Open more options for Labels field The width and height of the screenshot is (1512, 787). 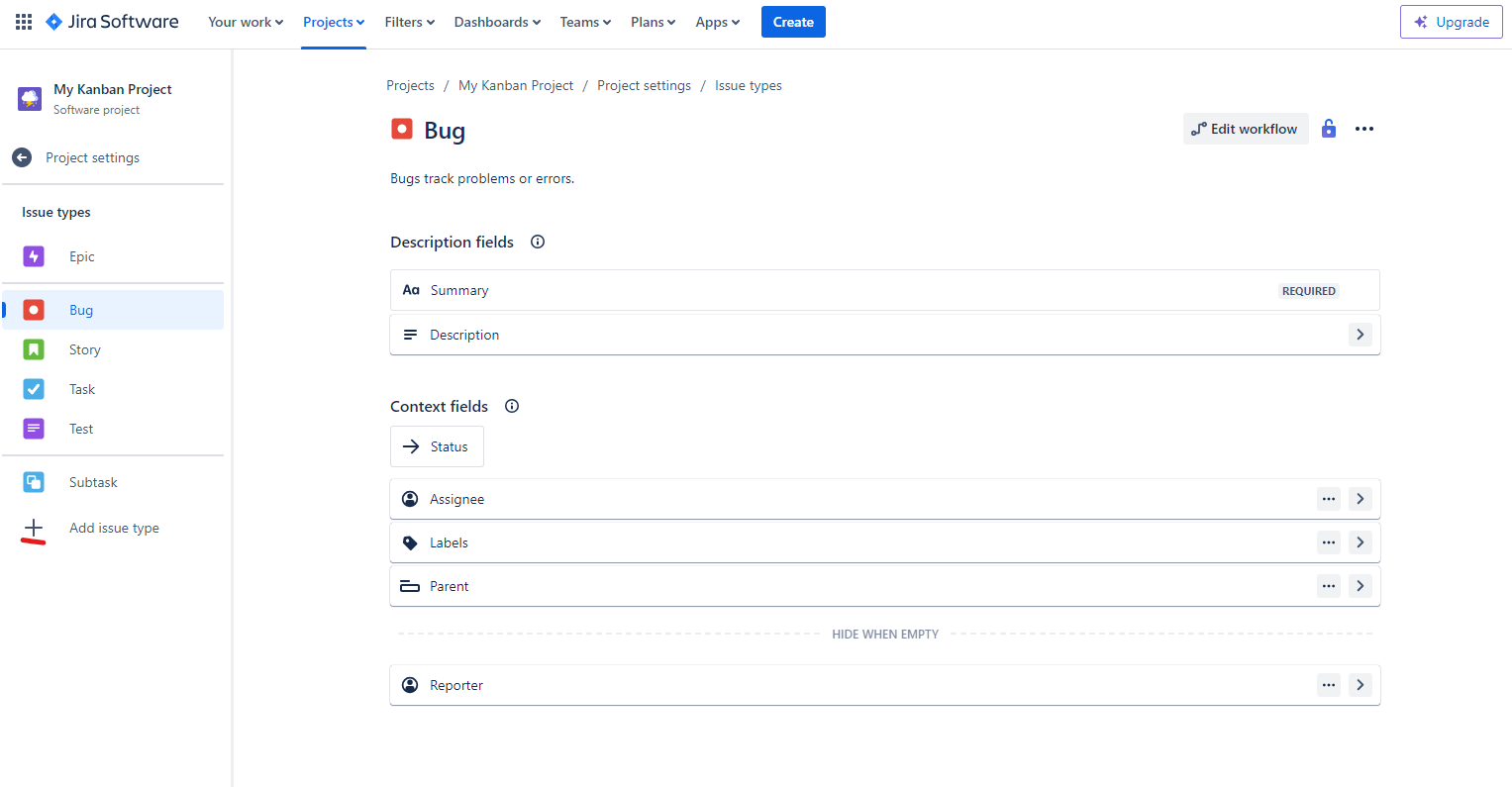(1329, 542)
